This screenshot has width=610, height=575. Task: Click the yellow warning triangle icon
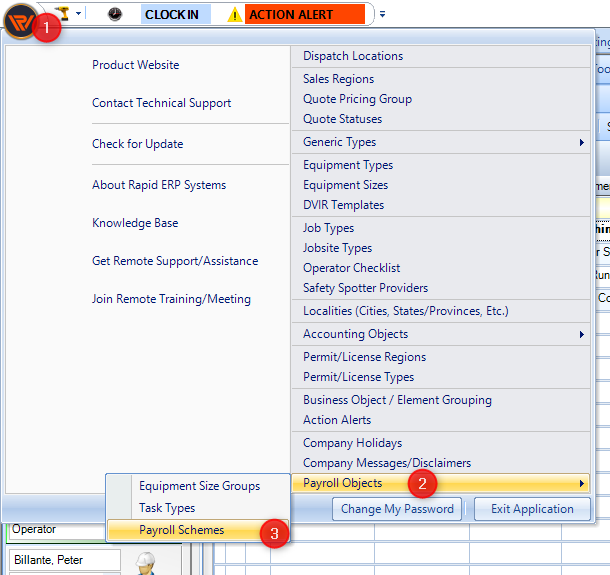click(x=235, y=15)
